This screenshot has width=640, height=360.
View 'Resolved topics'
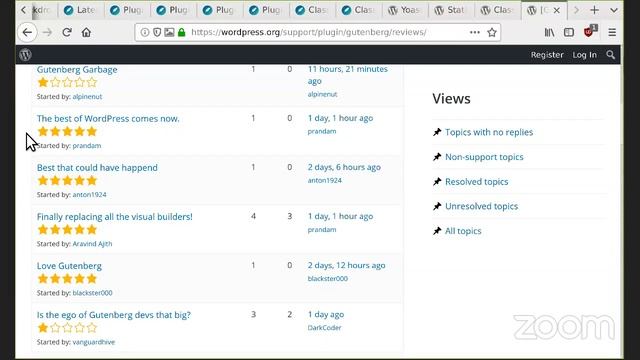pos(476,182)
